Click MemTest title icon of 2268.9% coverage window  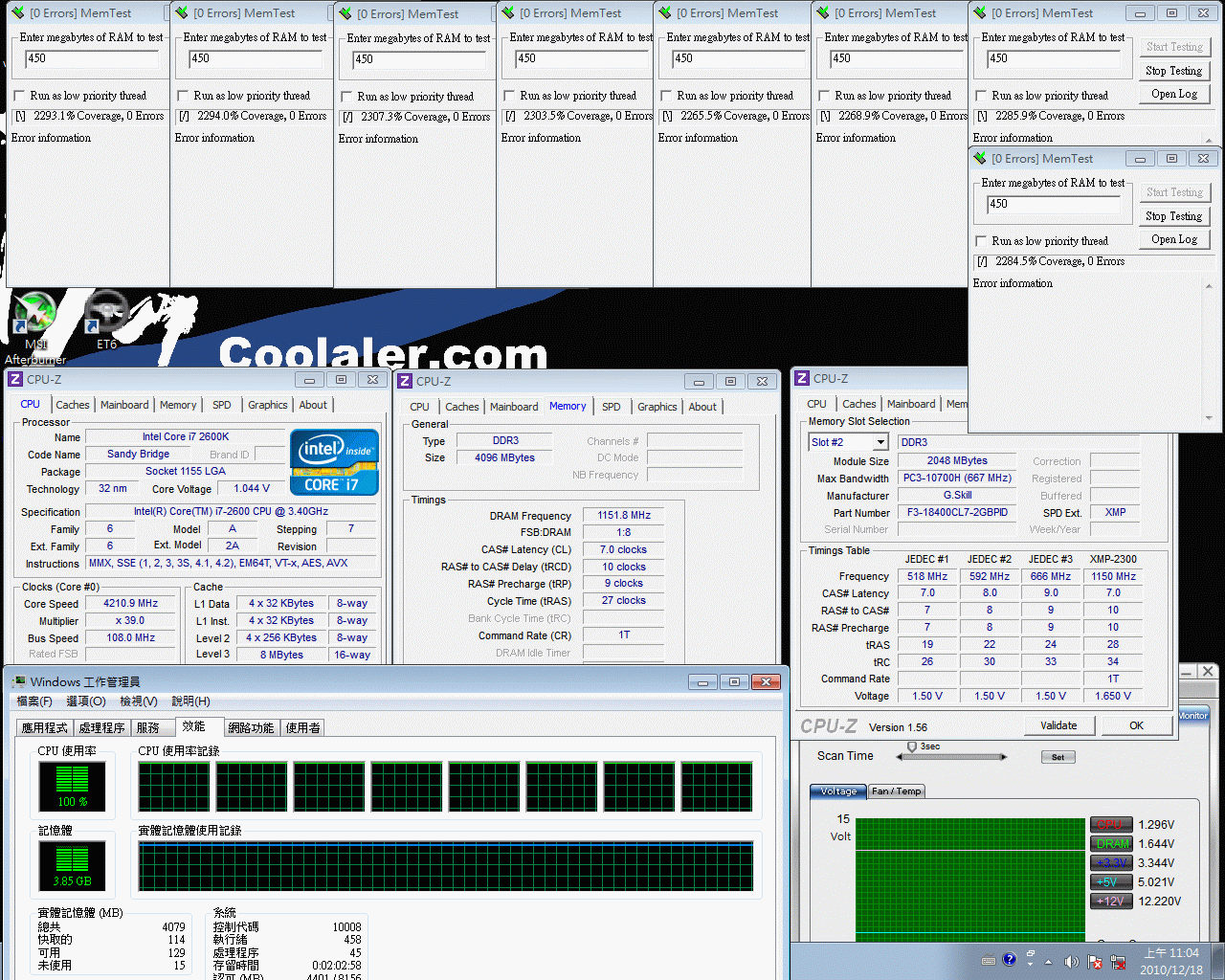(822, 12)
